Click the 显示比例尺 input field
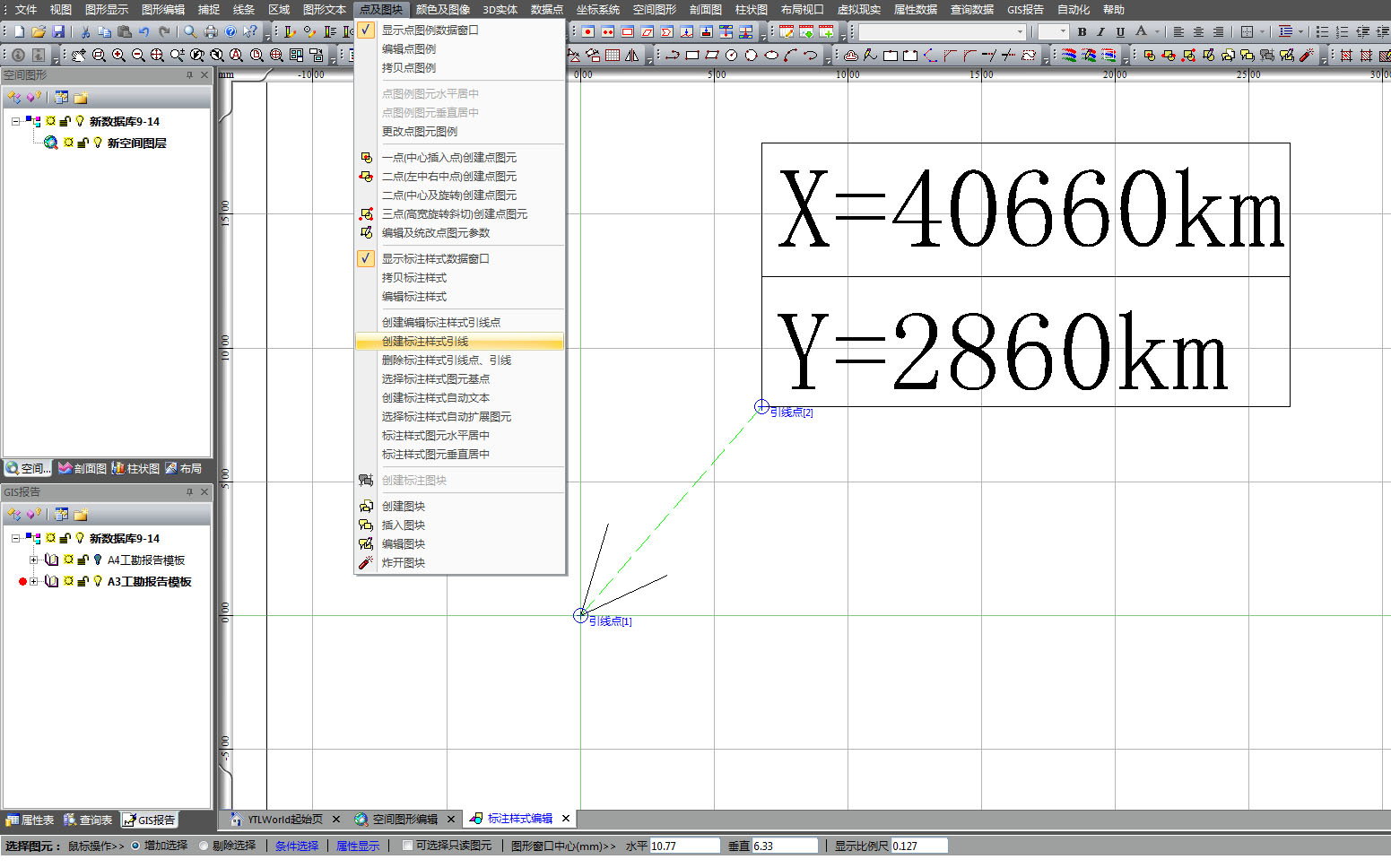The image size is (1391, 868). coord(918,846)
